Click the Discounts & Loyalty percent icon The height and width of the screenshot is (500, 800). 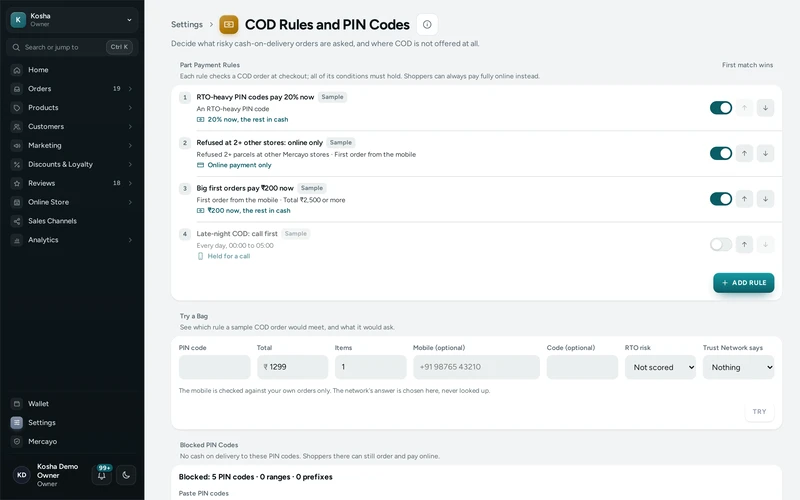17,164
